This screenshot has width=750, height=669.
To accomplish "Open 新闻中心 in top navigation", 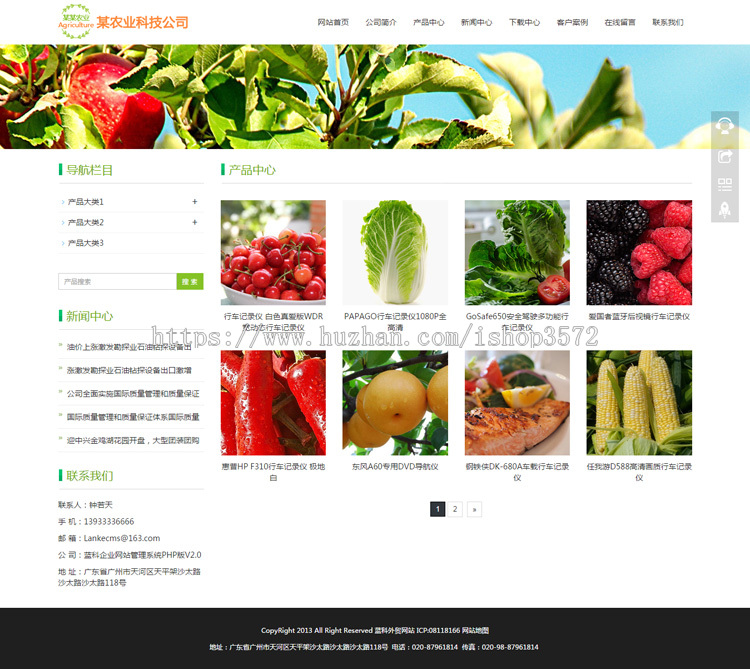I will coord(477,22).
